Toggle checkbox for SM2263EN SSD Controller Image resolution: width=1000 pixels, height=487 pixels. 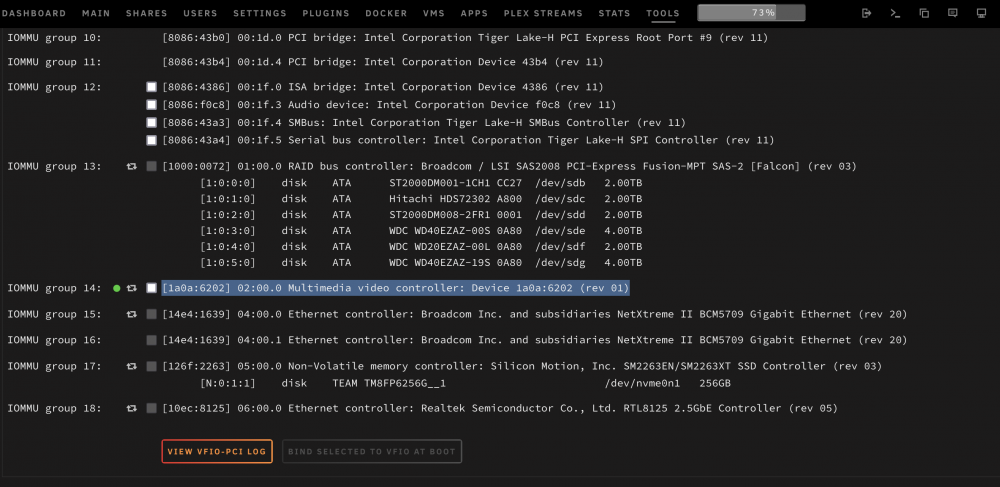(151, 367)
